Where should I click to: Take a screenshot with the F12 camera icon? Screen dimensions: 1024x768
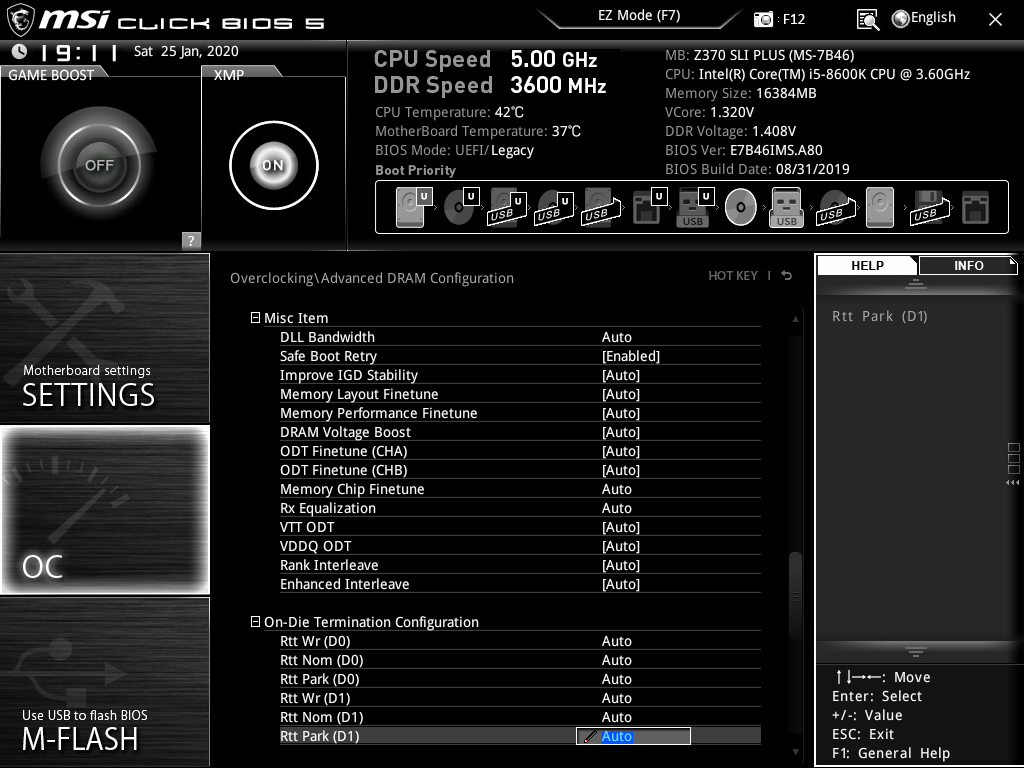point(763,20)
